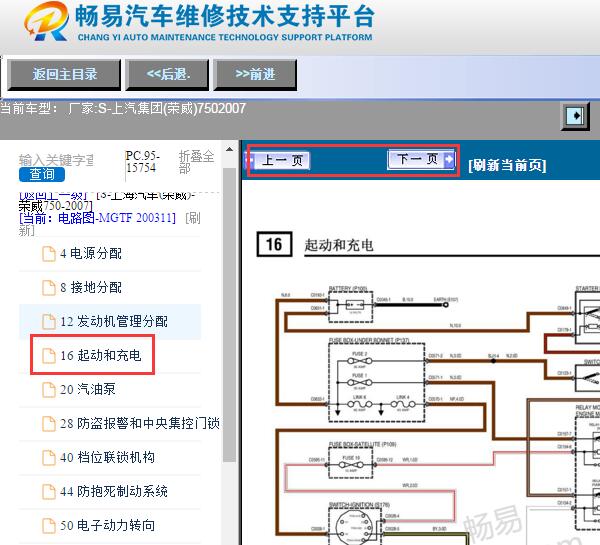The height and width of the screenshot is (545, 600).
Task: Click the 当前：电路图-MGTF 200311 link
Action: click(98, 218)
